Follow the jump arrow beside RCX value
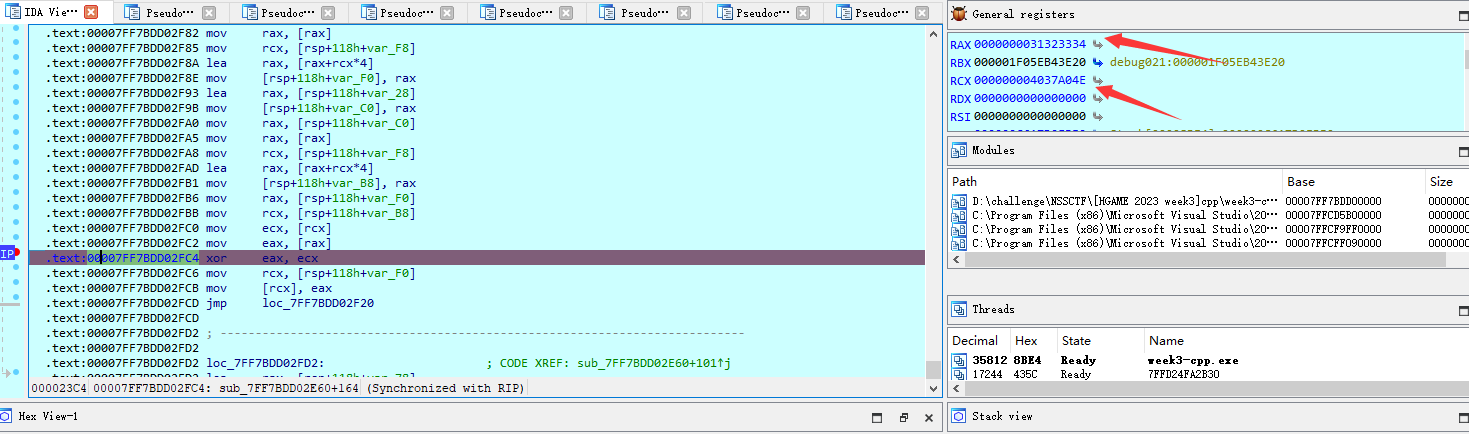Image resolution: width=1469 pixels, height=434 pixels. click(1097, 80)
